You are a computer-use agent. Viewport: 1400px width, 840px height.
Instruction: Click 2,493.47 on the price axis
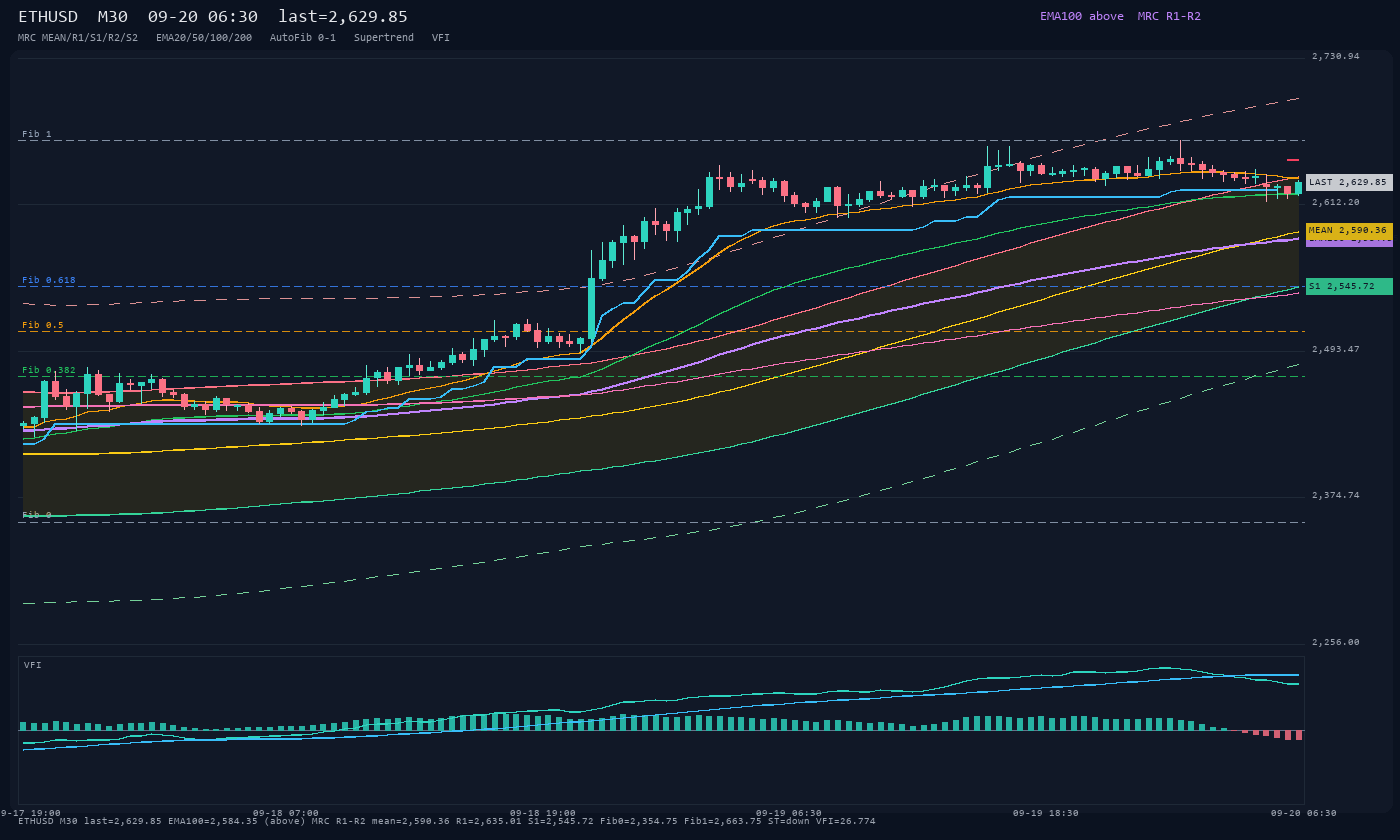pyautogui.click(x=1336, y=349)
